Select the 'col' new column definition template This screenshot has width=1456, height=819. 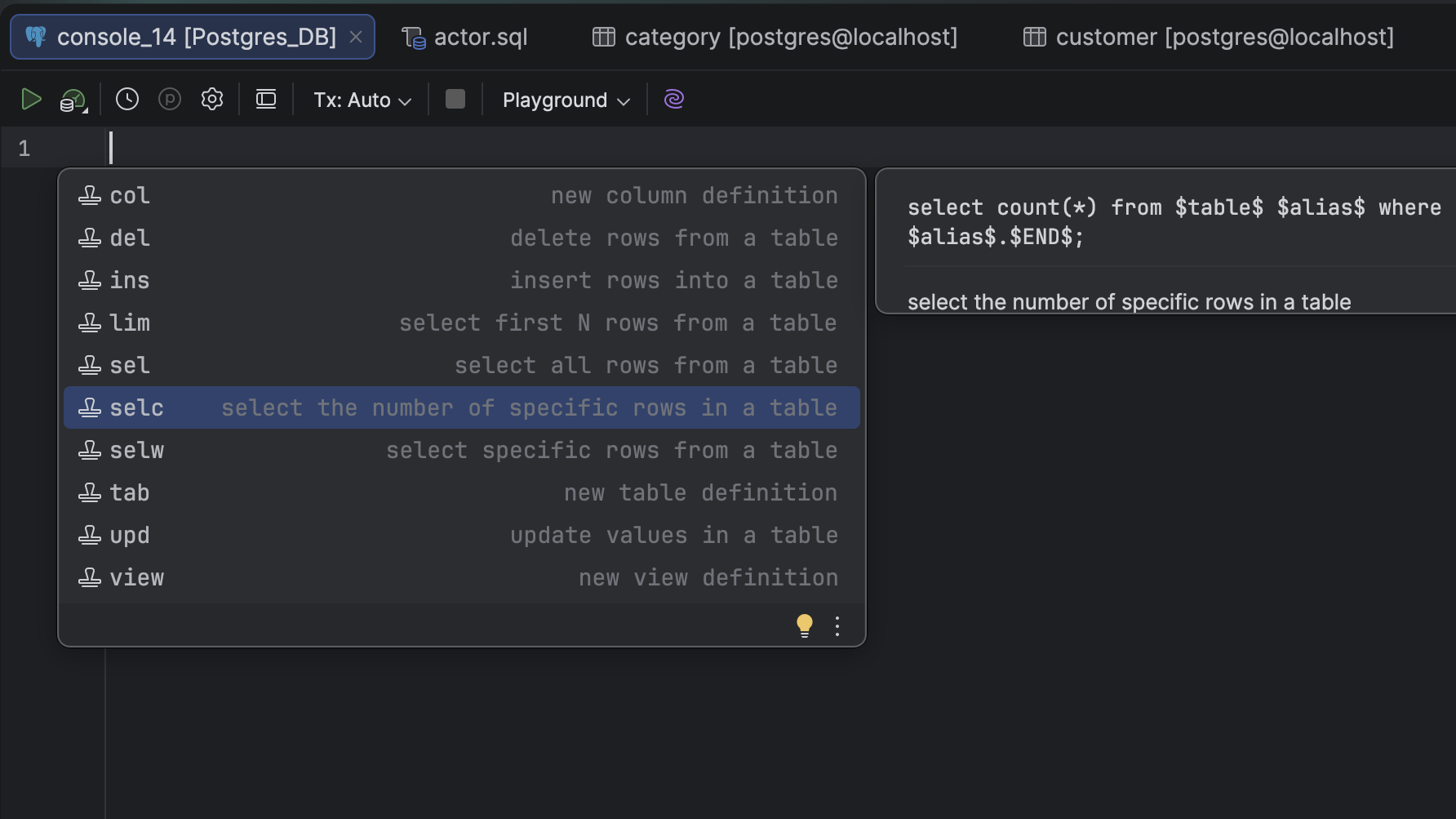tap(462, 196)
